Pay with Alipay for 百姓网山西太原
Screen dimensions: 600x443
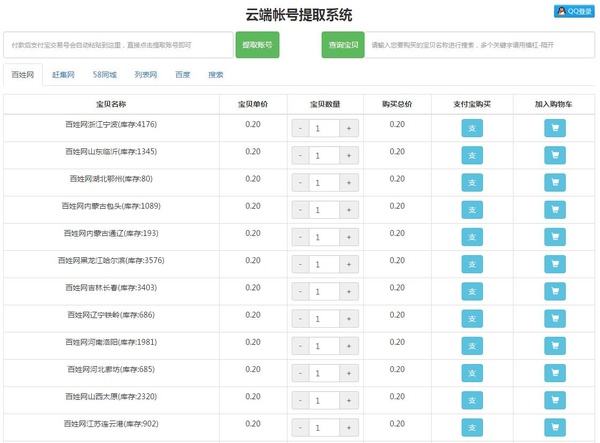pyautogui.click(x=472, y=400)
